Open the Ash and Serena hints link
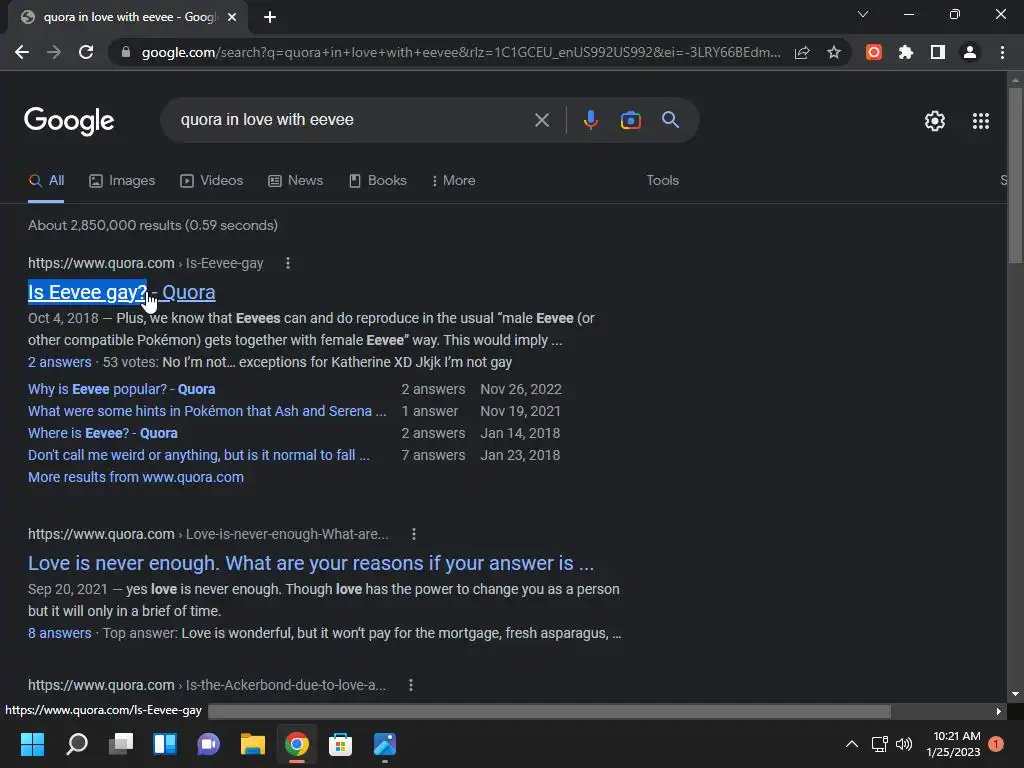Image resolution: width=1024 pixels, height=768 pixels. click(x=207, y=411)
